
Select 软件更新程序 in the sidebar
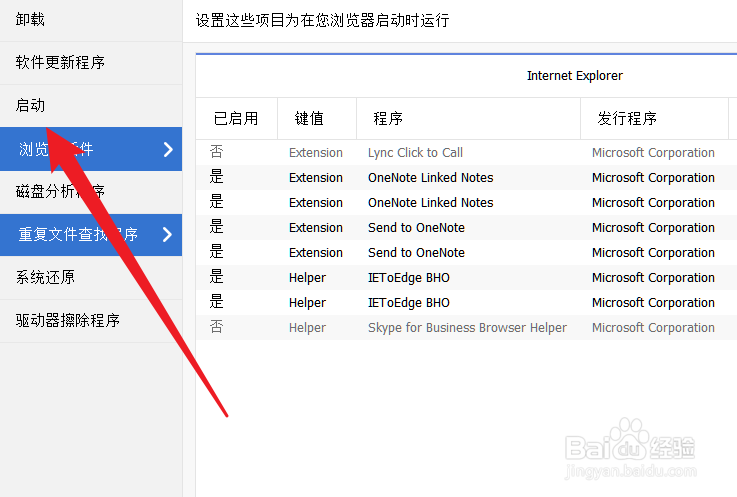pyautogui.click(x=91, y=63)
